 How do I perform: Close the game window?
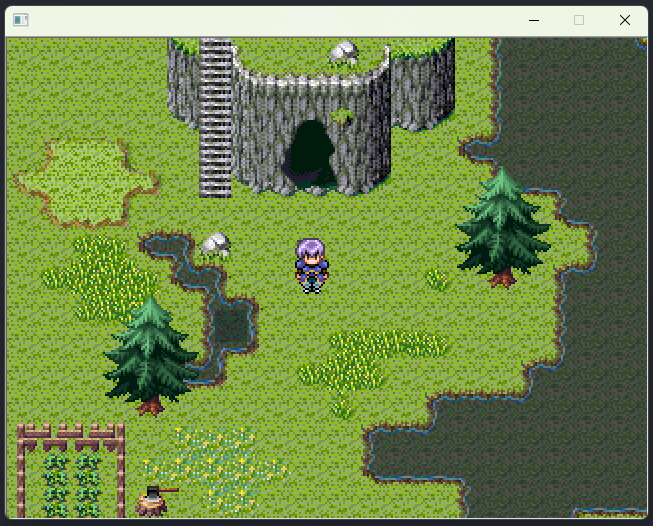pyautogui.click(x=625, y=20)
